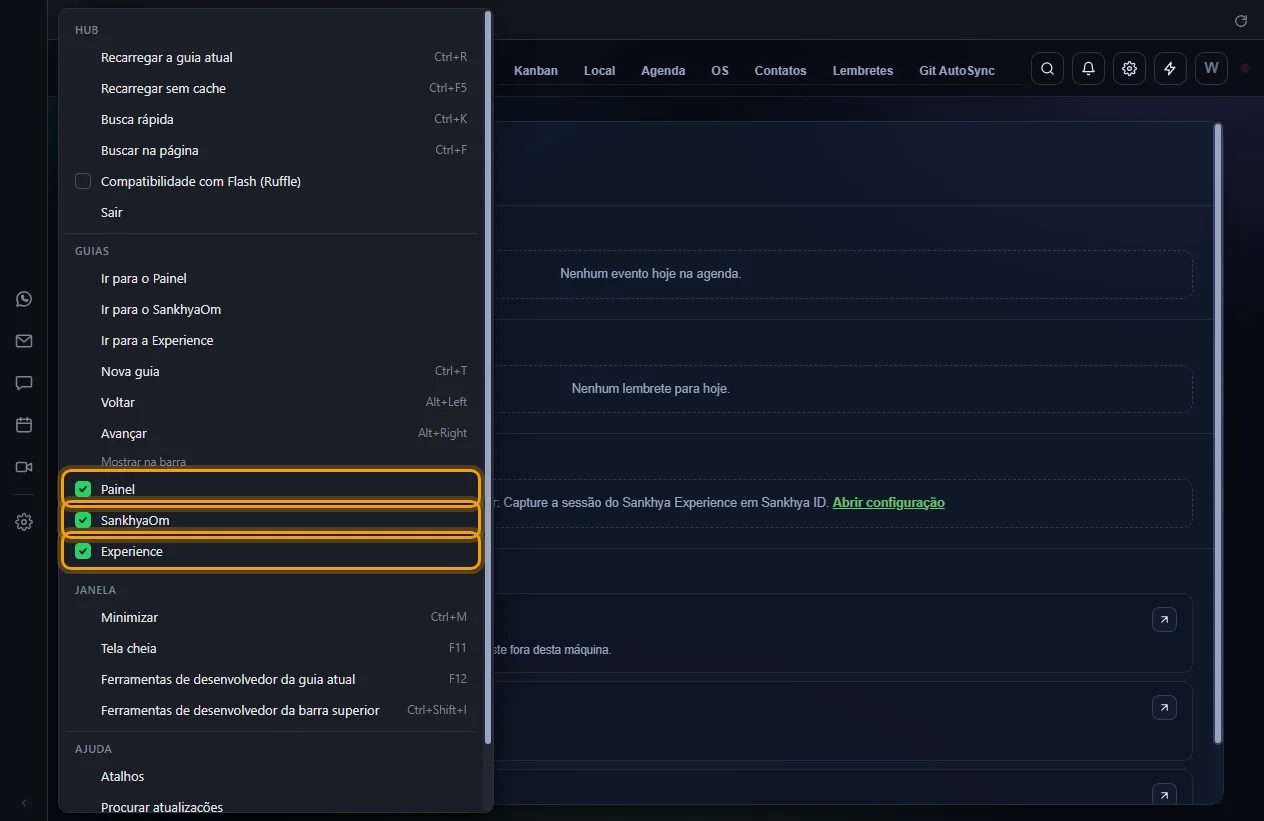Select Recarregar sem cache

click(271, 88)
